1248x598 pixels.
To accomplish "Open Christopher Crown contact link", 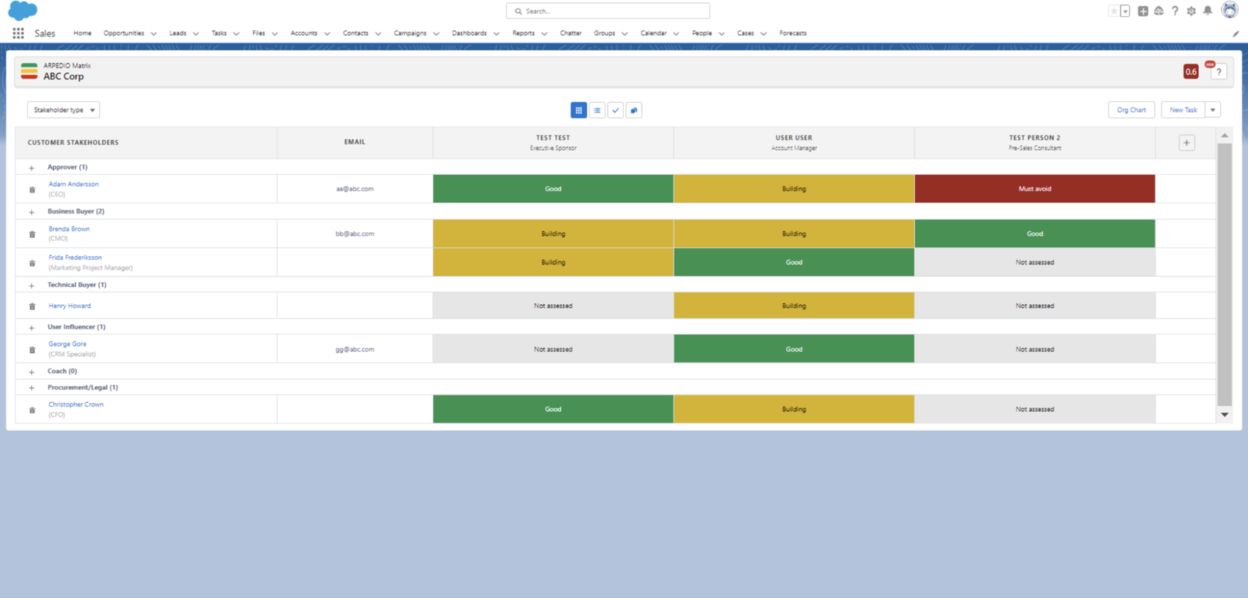I will 76,405.
